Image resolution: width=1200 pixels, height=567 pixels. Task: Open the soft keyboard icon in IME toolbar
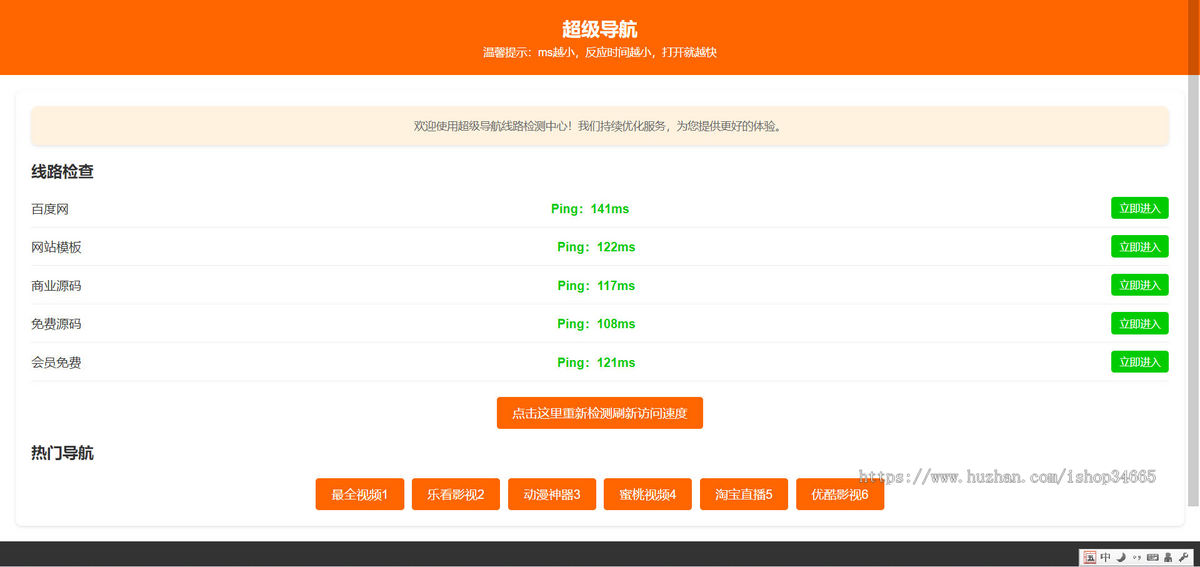point(1152,557)
